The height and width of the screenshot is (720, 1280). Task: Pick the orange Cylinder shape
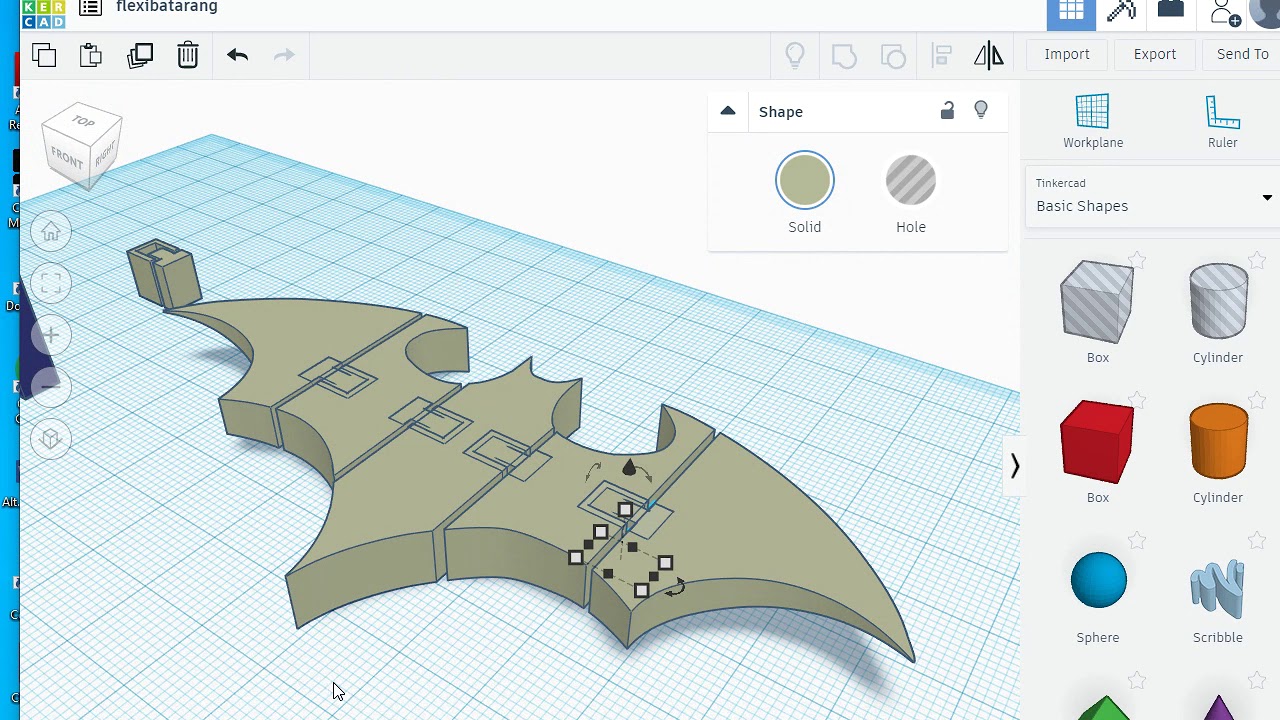point(1218,441)
